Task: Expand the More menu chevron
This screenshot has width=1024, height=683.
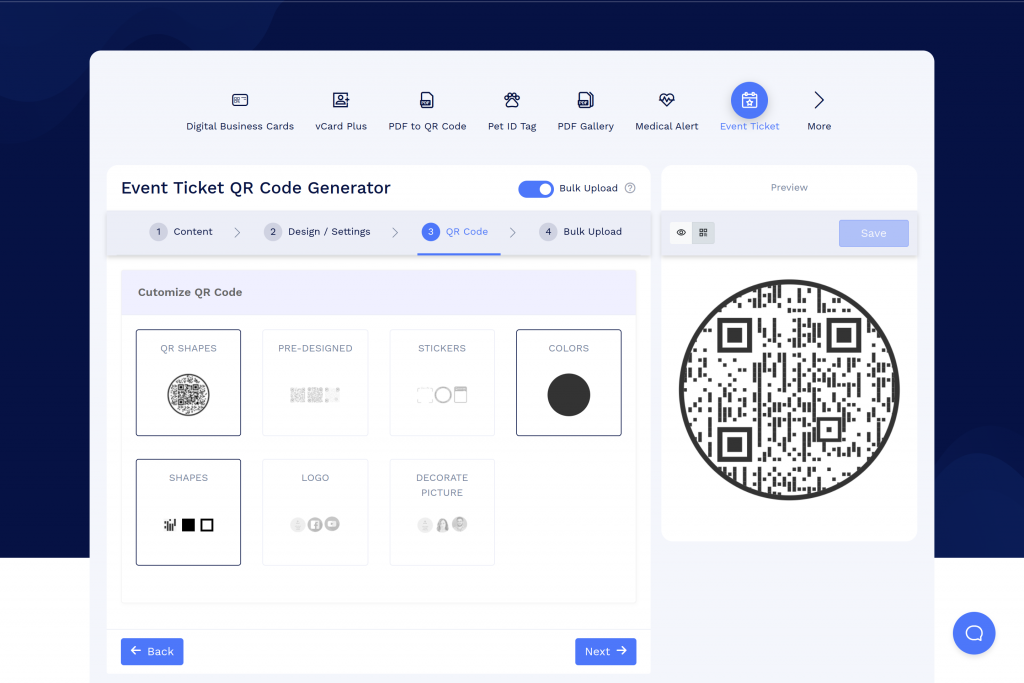Action: [818, 99]
